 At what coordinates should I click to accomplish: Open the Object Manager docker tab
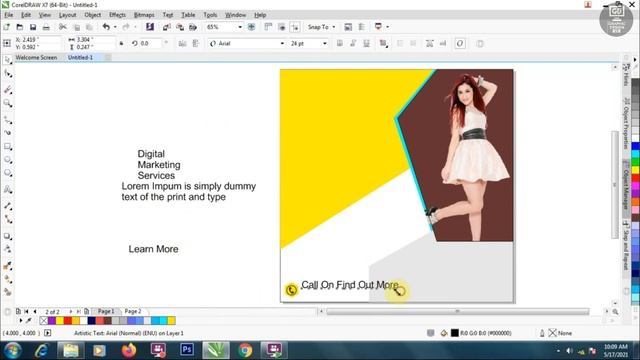[x=626, y=185]
